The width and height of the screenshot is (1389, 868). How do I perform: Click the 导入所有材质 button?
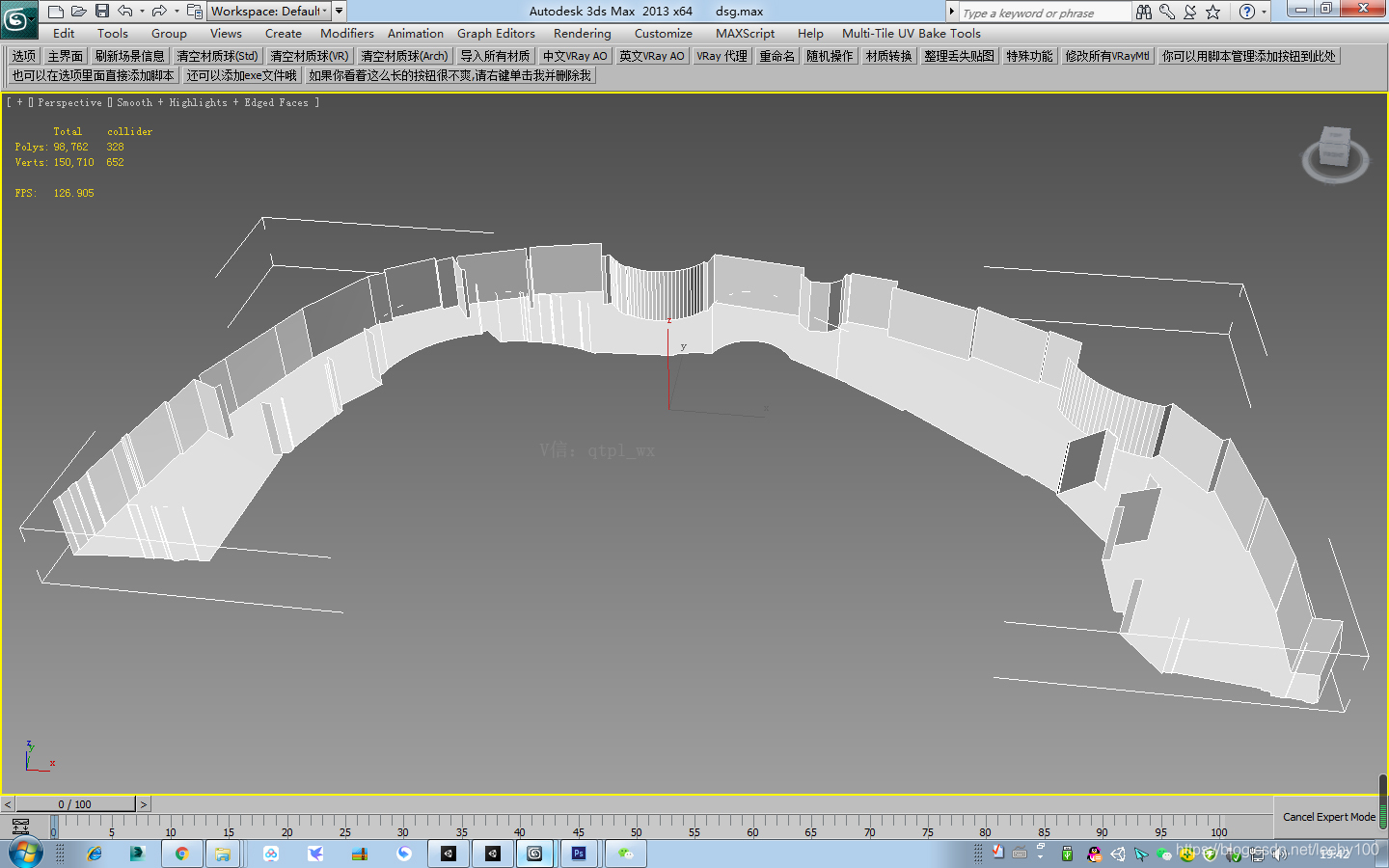click(495, 56)
